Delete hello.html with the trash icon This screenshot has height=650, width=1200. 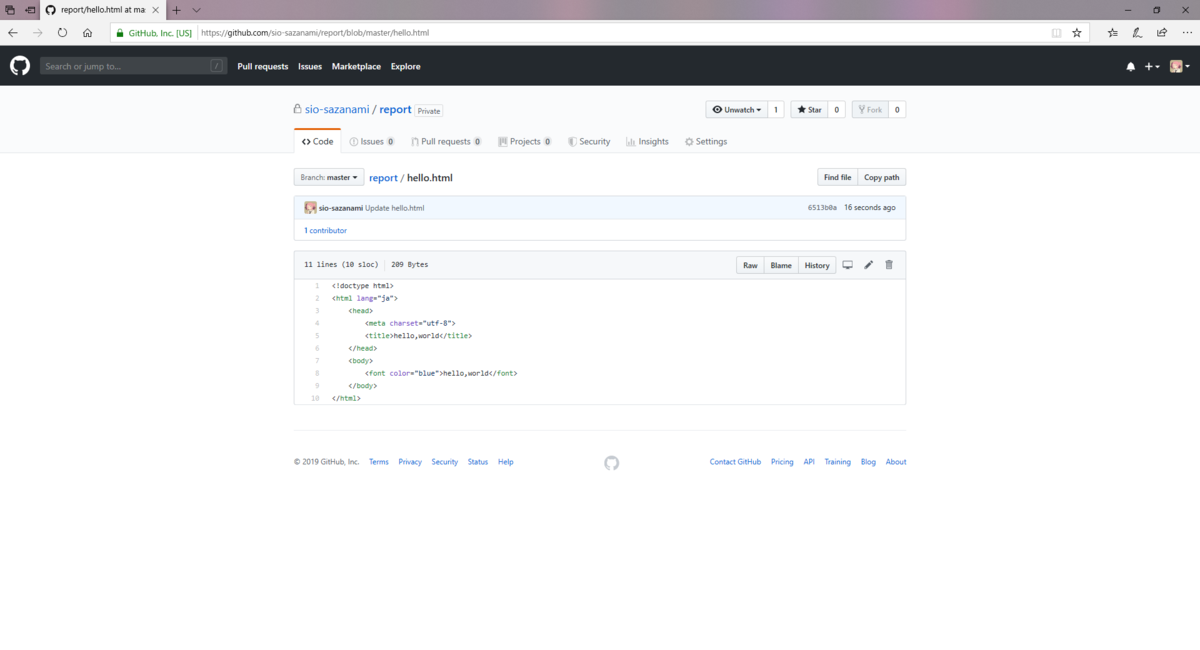pyautogui.click(x=889, y=265)
